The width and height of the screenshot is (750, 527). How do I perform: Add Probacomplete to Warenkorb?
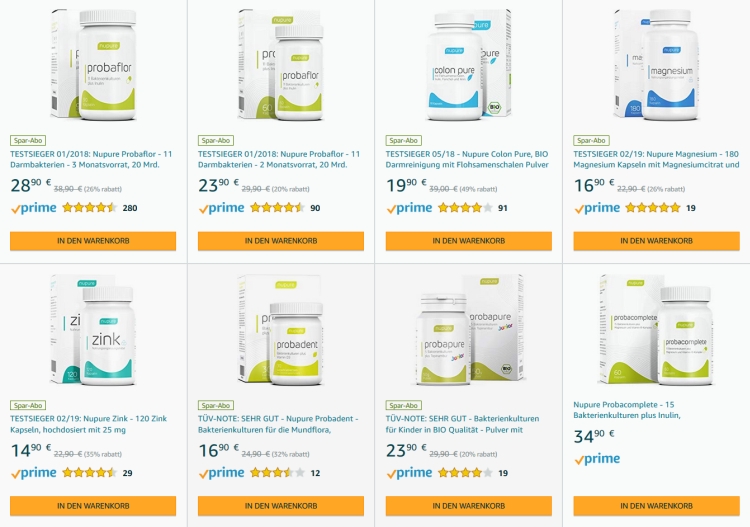click(x=656, y=506)
